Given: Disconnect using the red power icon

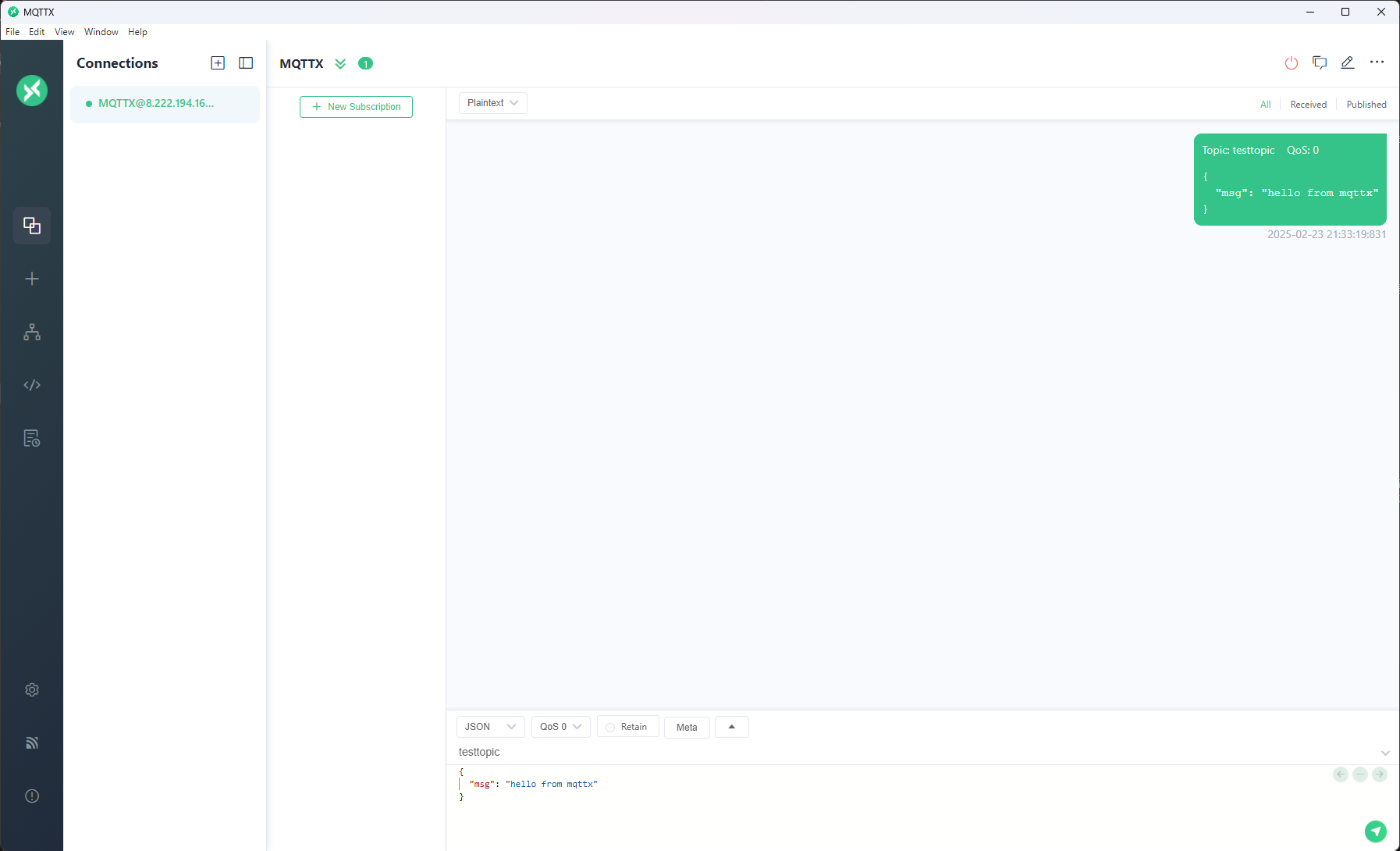Looking at the screenshot, I should 1292,63.
